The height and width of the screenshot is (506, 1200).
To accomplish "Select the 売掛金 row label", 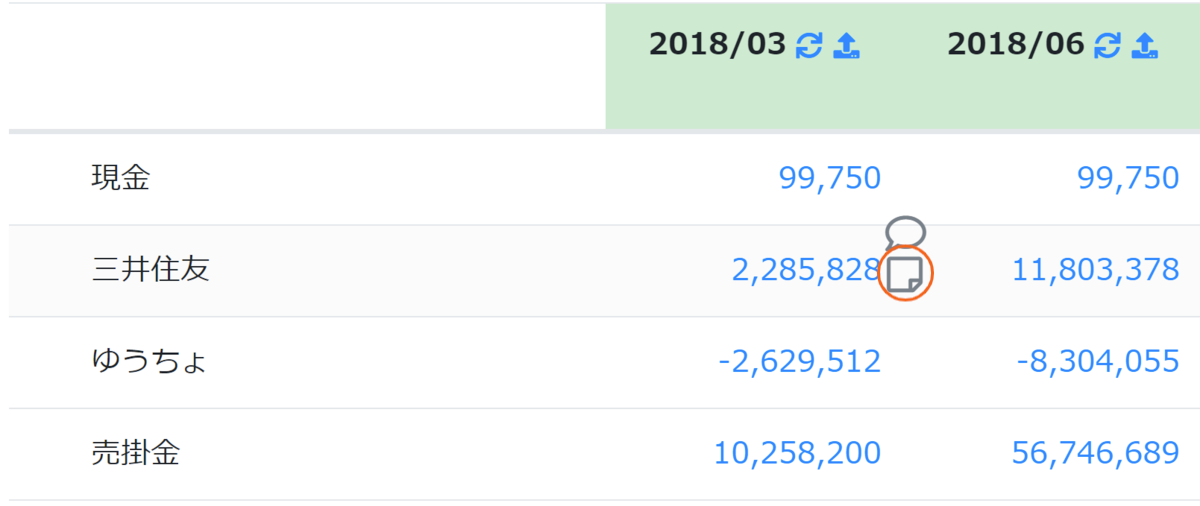I will tap(135, 454).
